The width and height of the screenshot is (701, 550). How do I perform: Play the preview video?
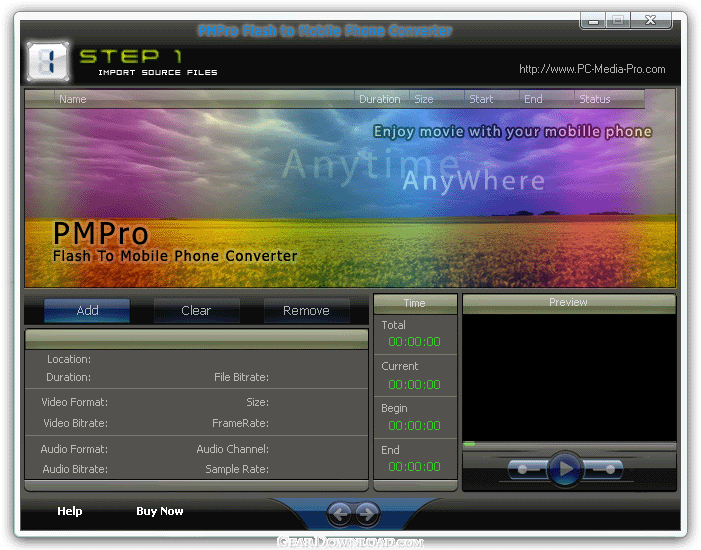tap(565, 469)
